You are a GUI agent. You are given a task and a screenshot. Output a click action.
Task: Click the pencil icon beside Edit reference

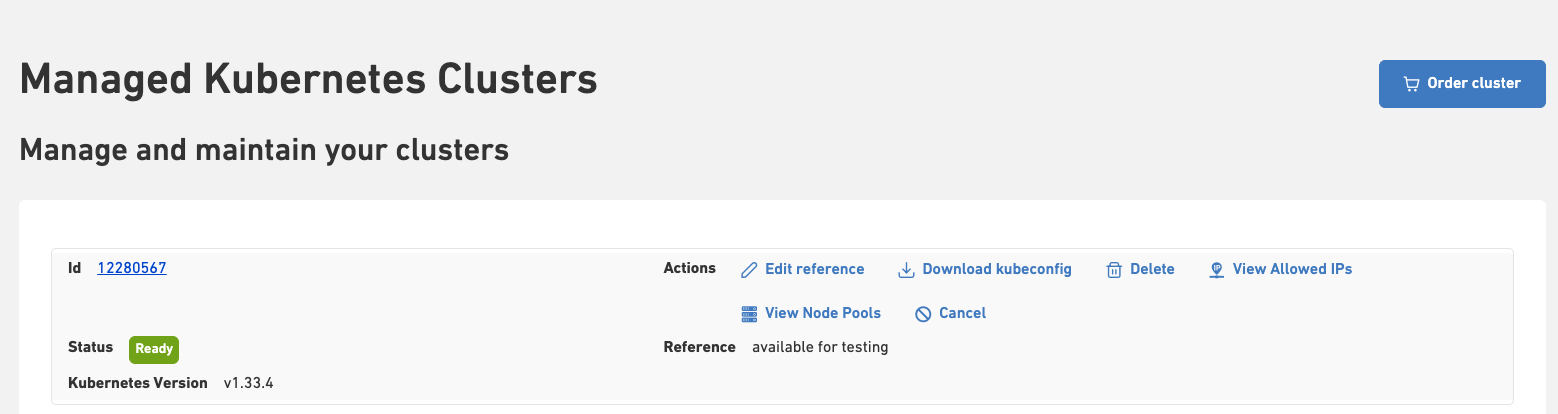(x=749, y=270)
